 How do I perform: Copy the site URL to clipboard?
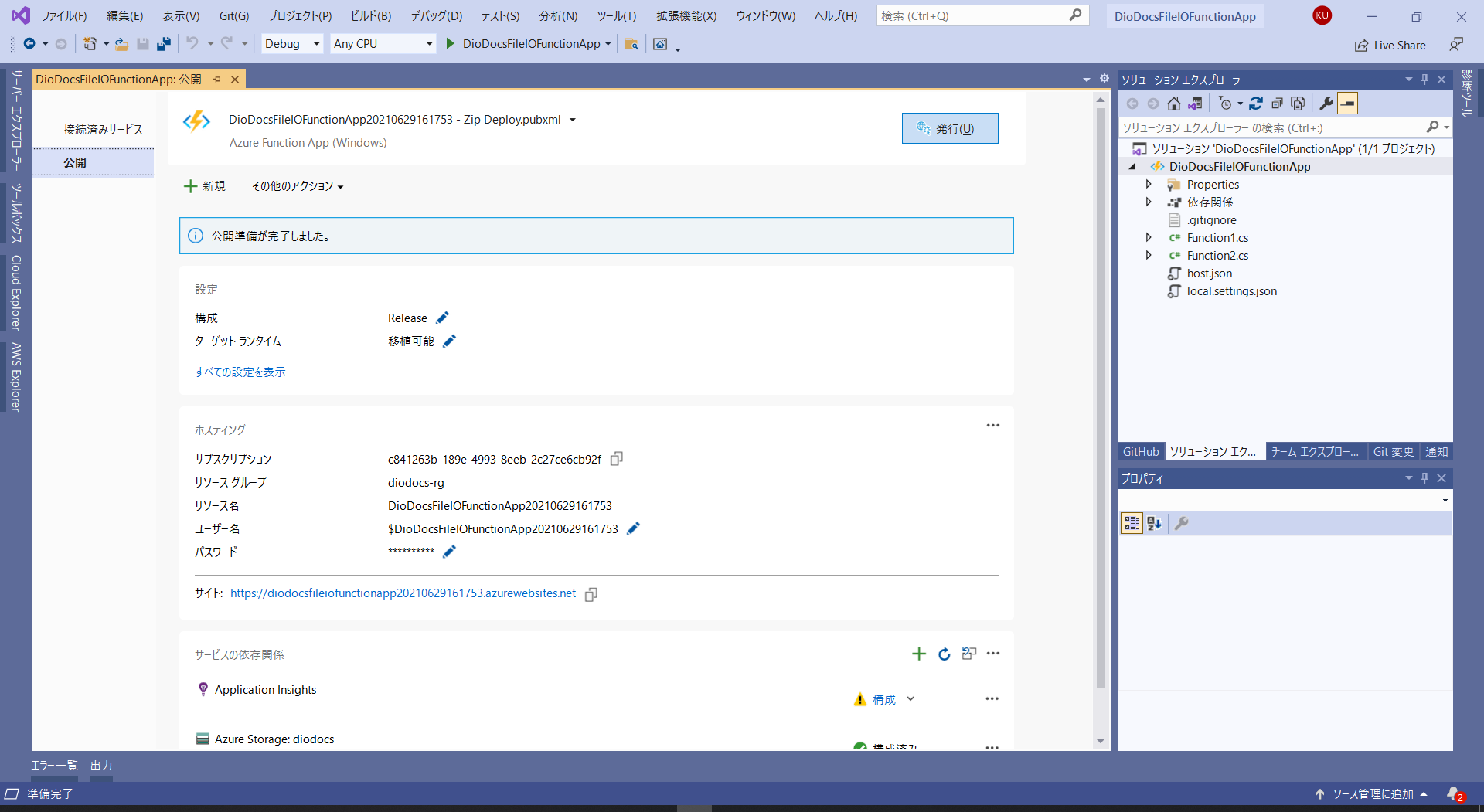tap(591, 594)
